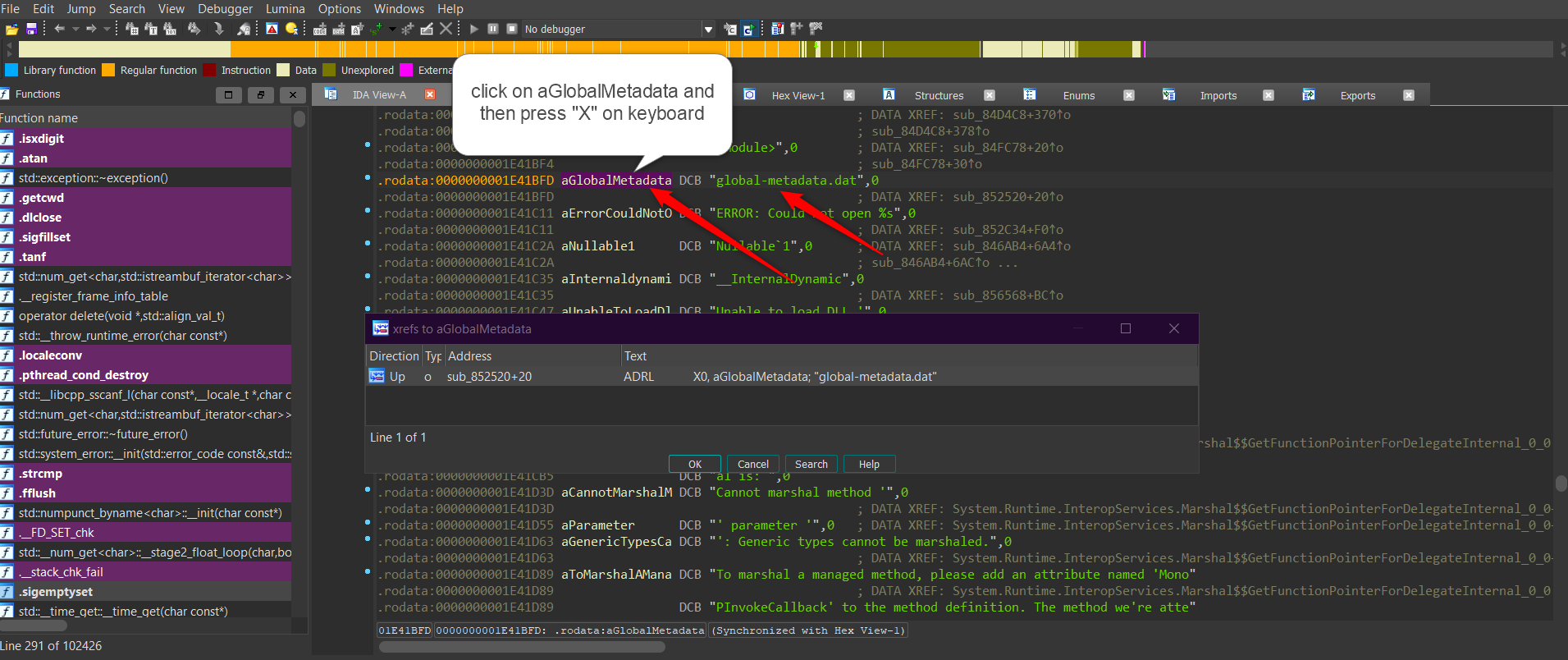Click the Pause process button
This screenshot has height=660, width=1568.
(x=493, y=29)
